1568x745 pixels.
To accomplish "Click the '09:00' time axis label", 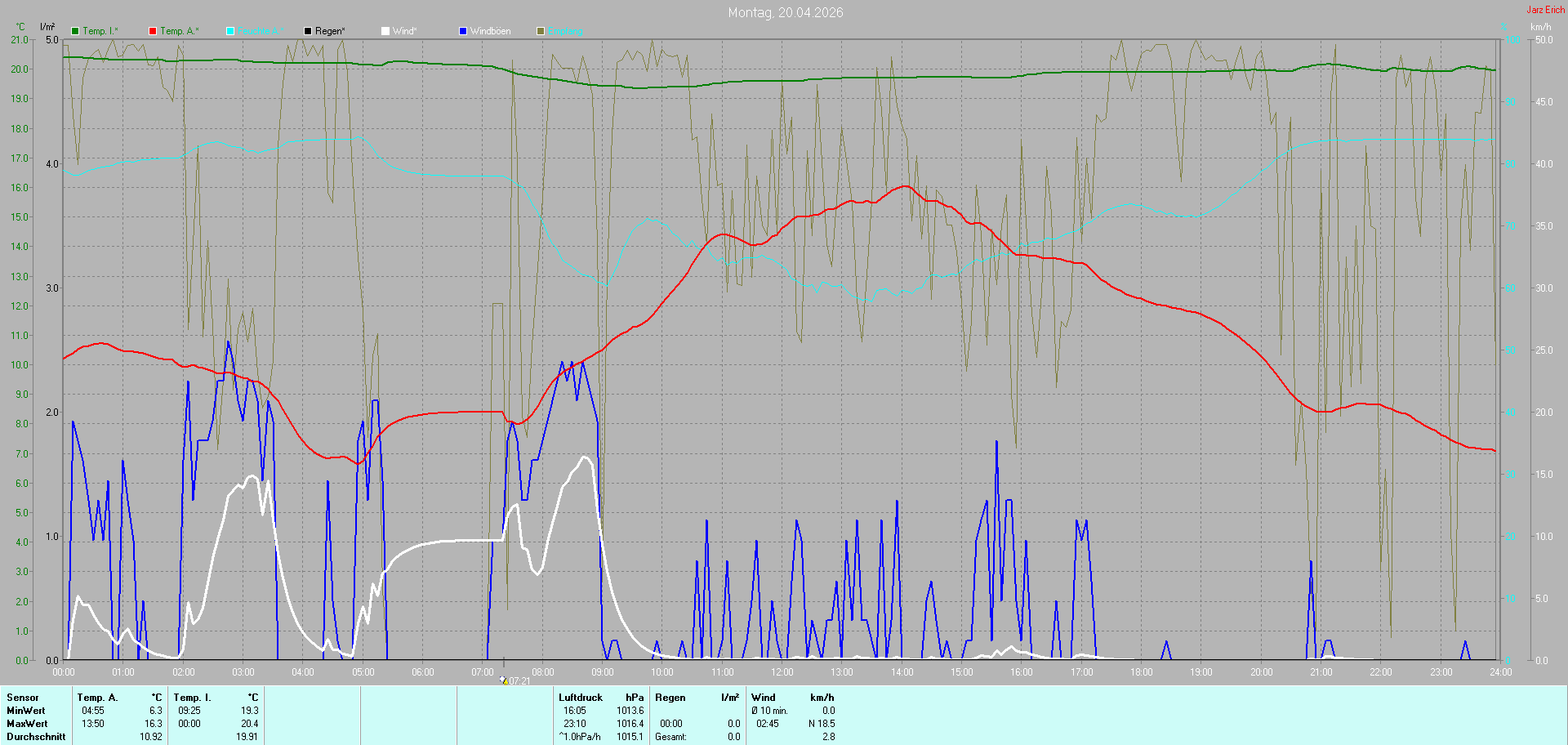I will (x=603, y=672).
